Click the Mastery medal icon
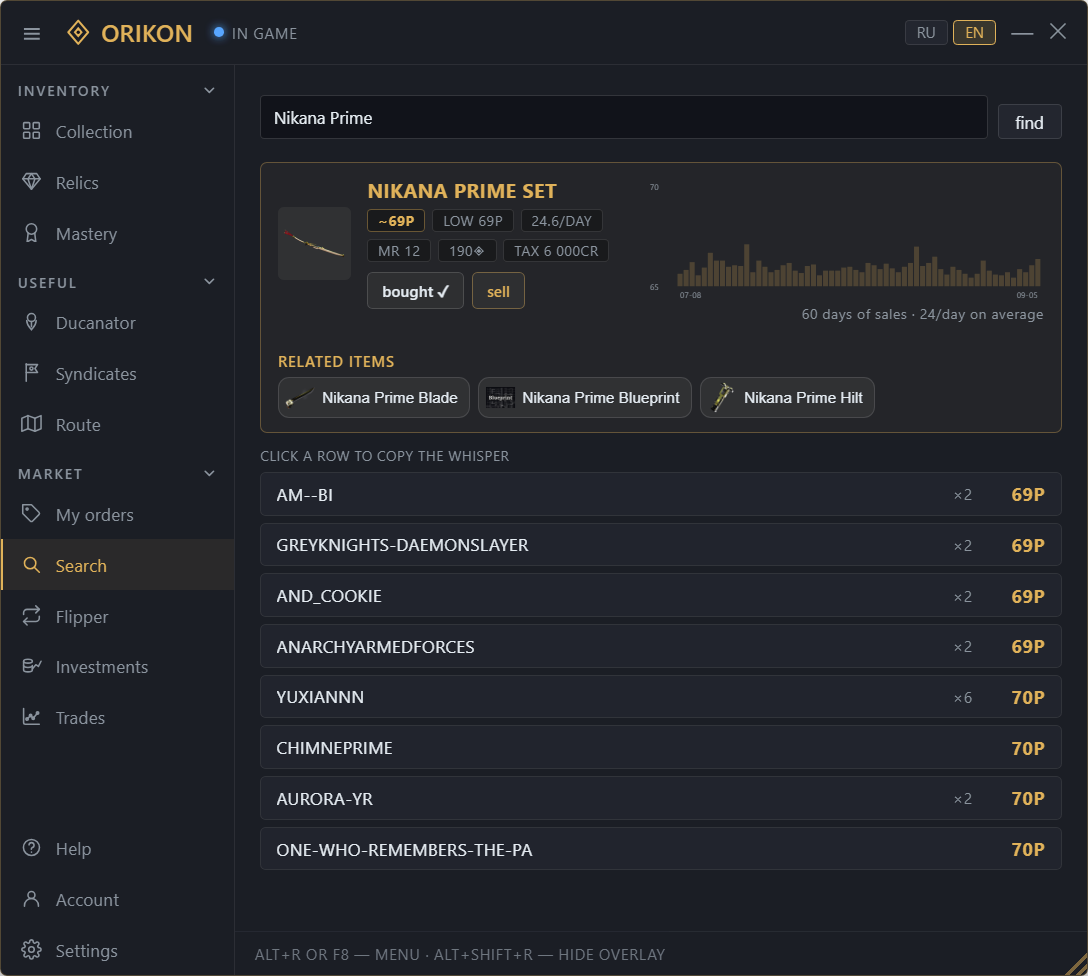The width and height of the screenshot is (1088, 976). pos(31,233)
